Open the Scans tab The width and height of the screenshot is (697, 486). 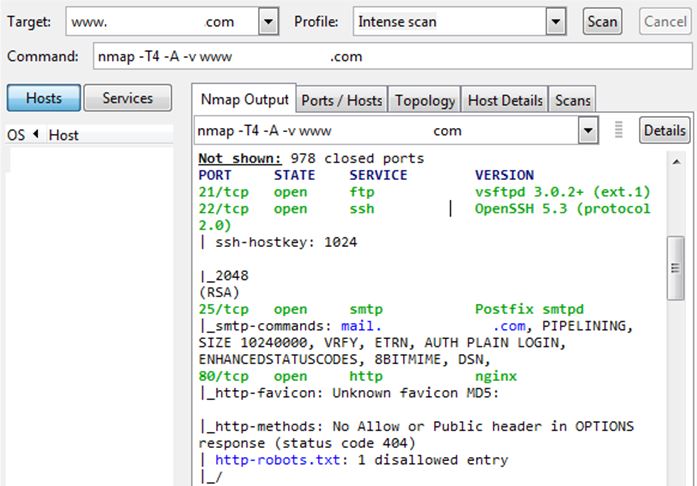573,100
